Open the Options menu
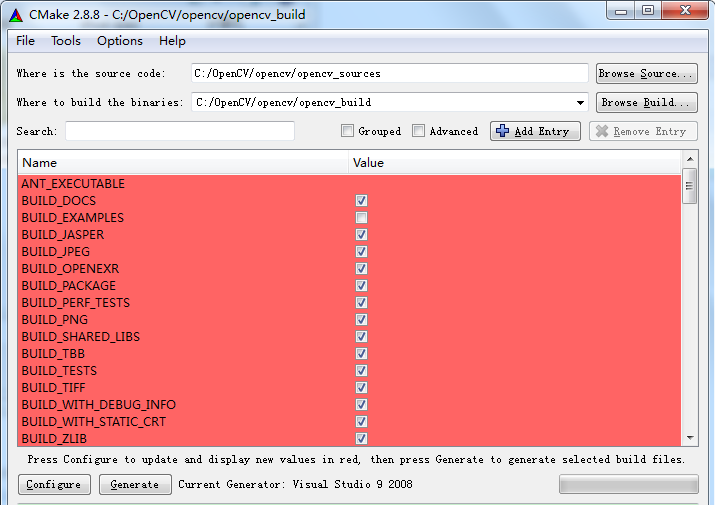Screen dimensions: 715x505 (x=119, y=41)
